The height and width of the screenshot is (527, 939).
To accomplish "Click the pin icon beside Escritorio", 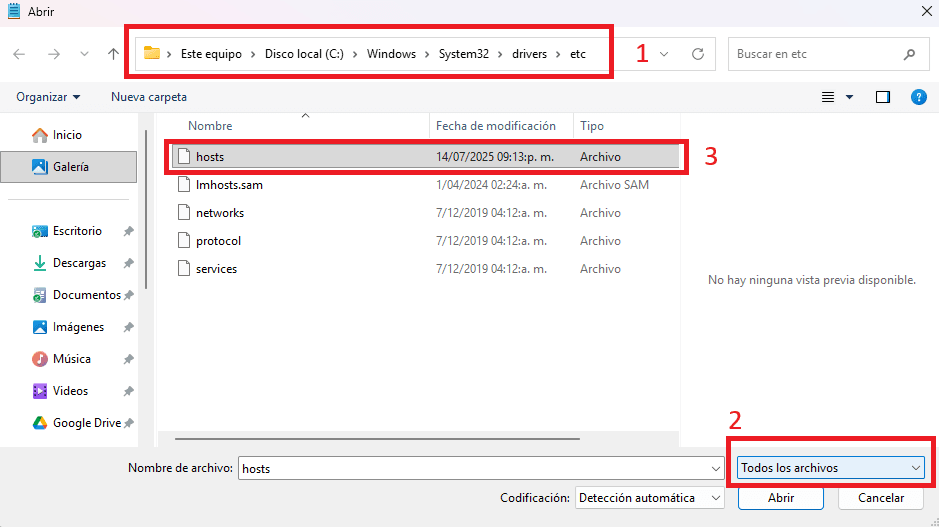I will click(x=128, y=231).
